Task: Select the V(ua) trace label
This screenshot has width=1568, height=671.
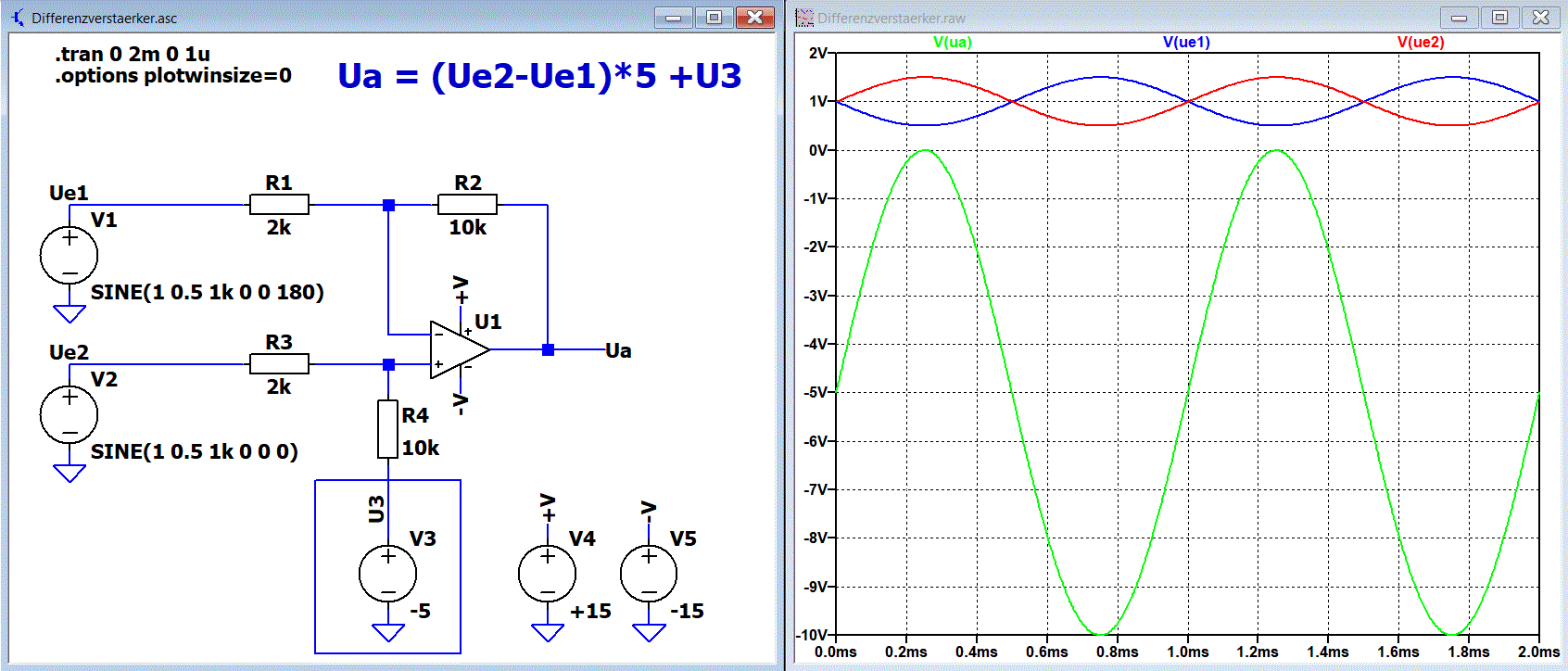Action: tap(953, 42)
